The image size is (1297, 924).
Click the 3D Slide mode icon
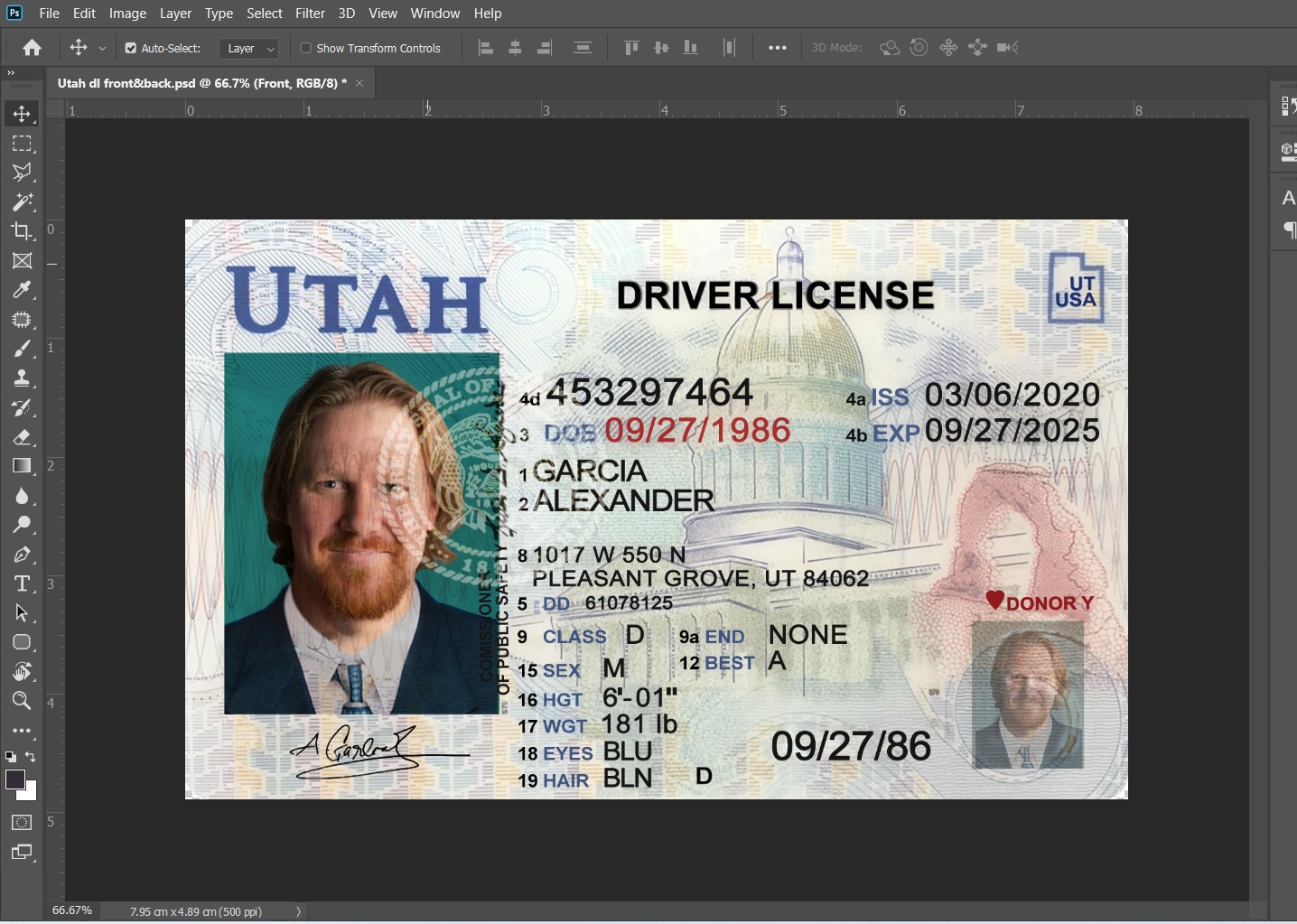click(x=977, y=48)
